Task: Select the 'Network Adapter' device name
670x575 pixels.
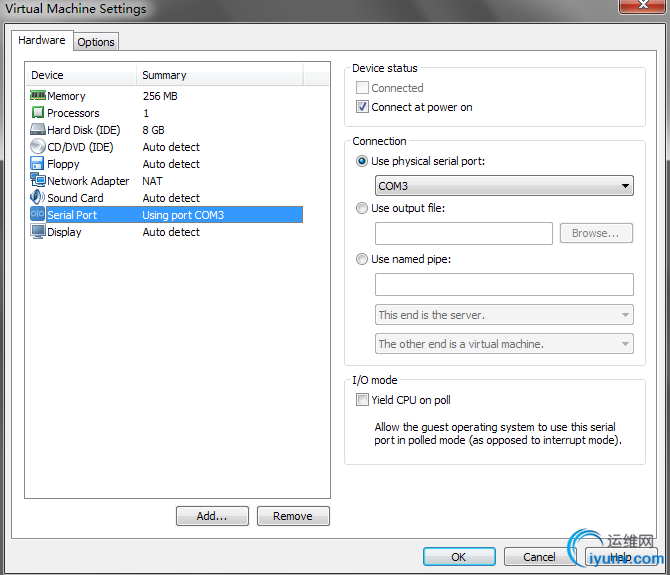Action: (88, 181)
